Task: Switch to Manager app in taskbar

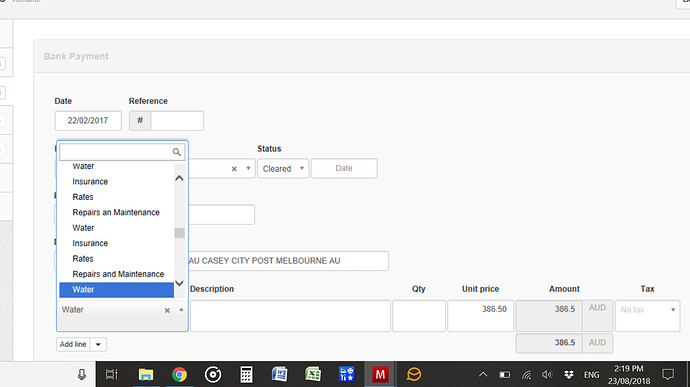Action: coord(380,375)
